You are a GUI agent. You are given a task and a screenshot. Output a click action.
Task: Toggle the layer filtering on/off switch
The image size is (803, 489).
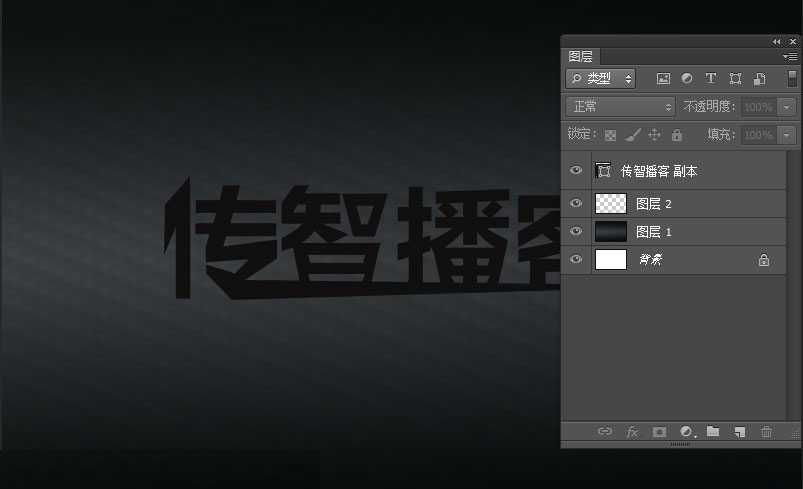[792, 78]
